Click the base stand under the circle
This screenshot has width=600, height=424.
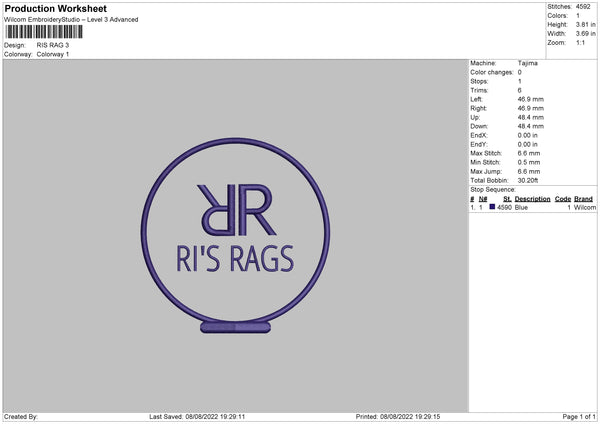(x=234, y=327)
